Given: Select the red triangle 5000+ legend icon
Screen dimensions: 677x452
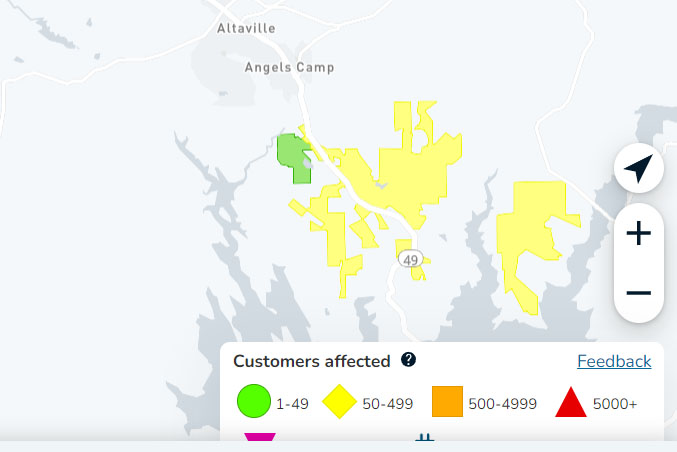Looking at the screenshot, I should [571, 402].
